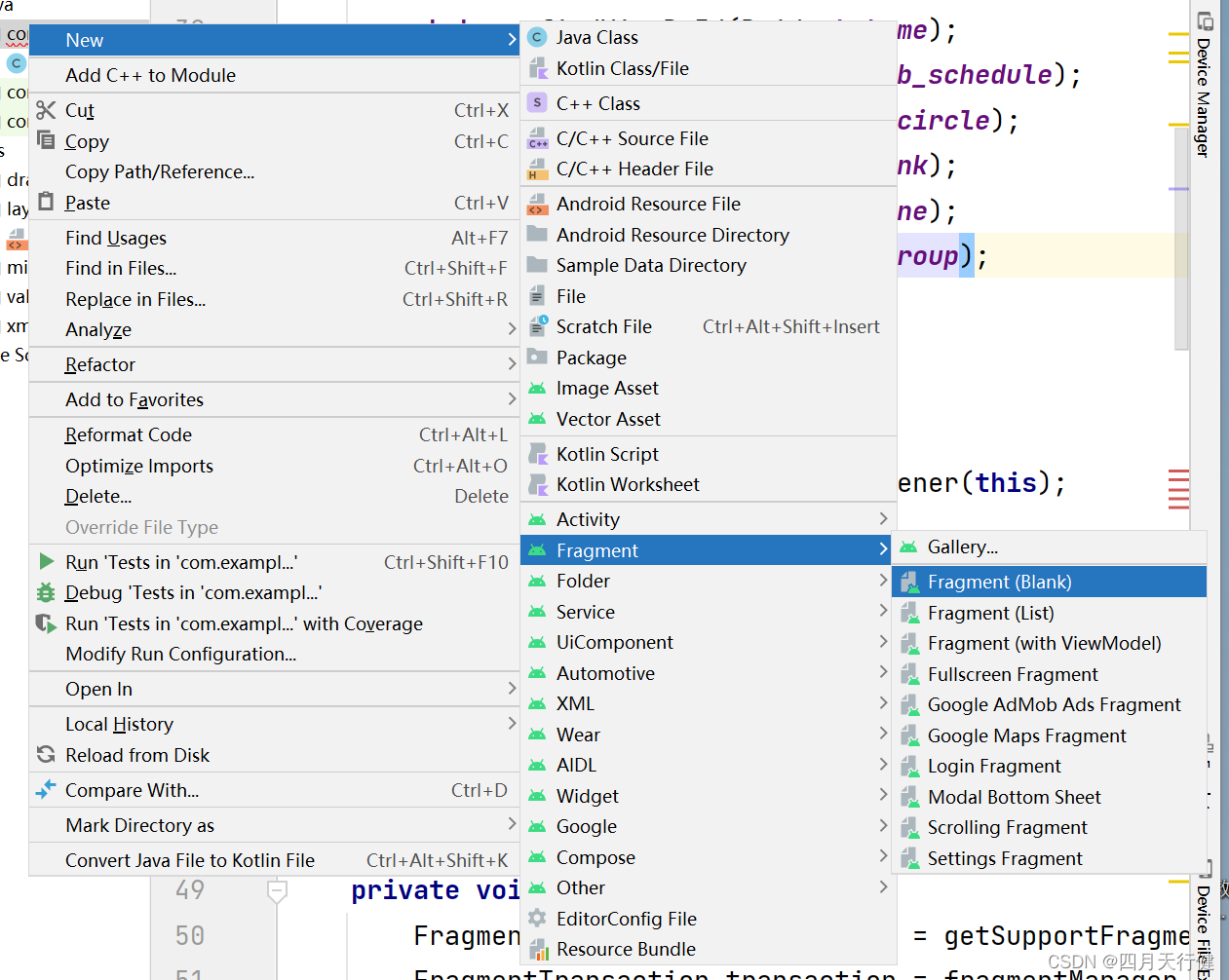
Task: Select Settings Fragment template
Action: click(1049, 858)
